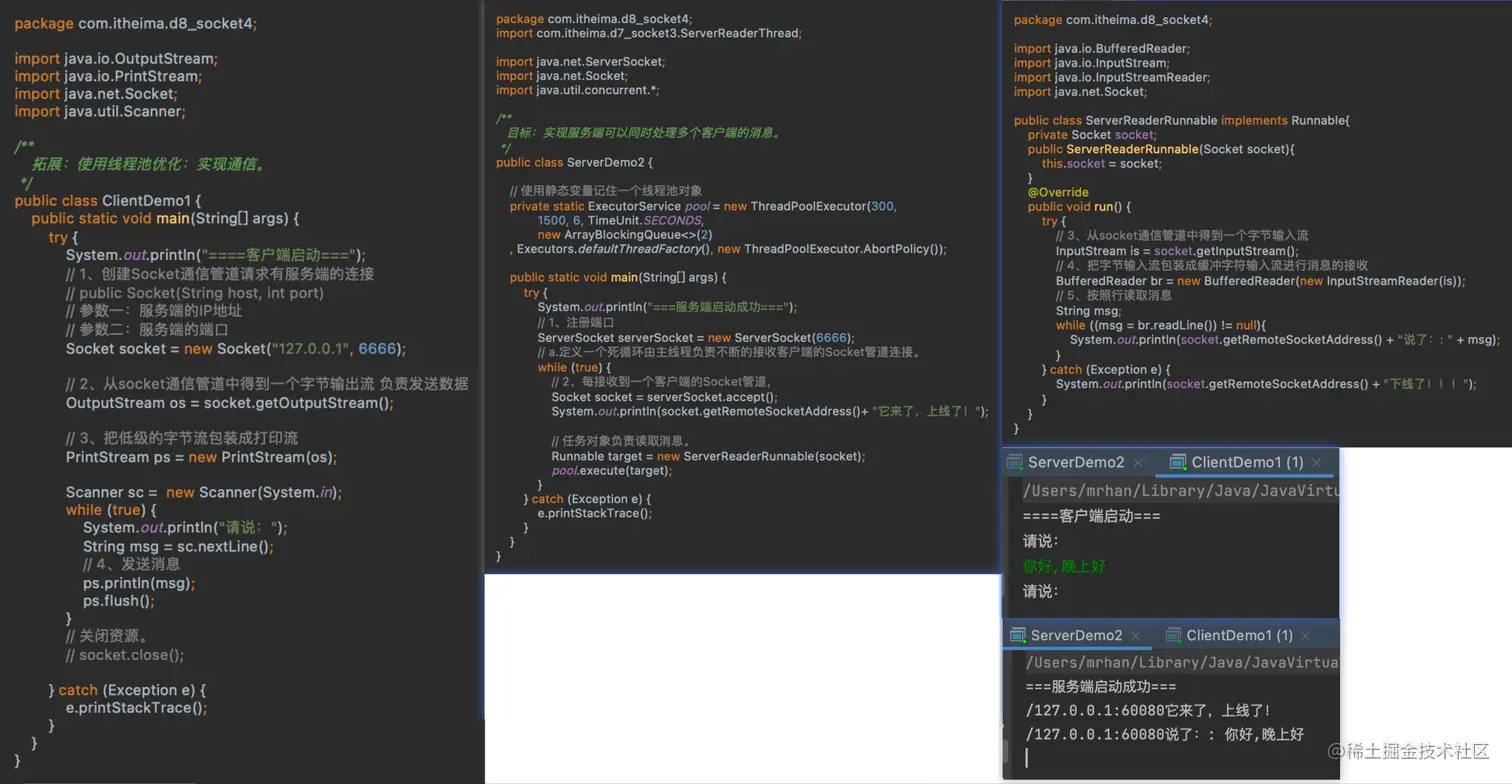Click the run icon on the ServerDemo2 tab above 客户端启动
Screen dimensions: 1512x784
1015,462
